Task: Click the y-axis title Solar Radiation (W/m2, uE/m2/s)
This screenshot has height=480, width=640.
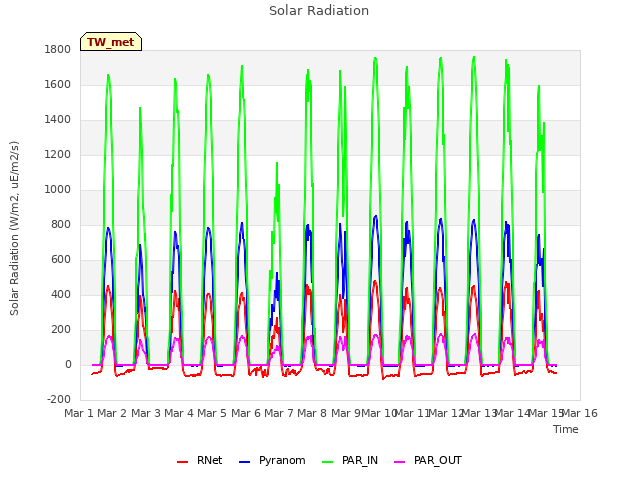Action: (x=14, y=228)
